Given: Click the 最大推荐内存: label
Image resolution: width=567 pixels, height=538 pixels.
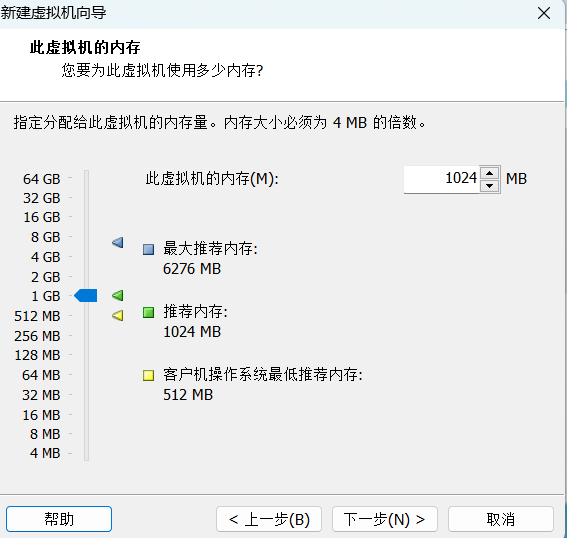Looking at the screenshot, I should 210,248.
